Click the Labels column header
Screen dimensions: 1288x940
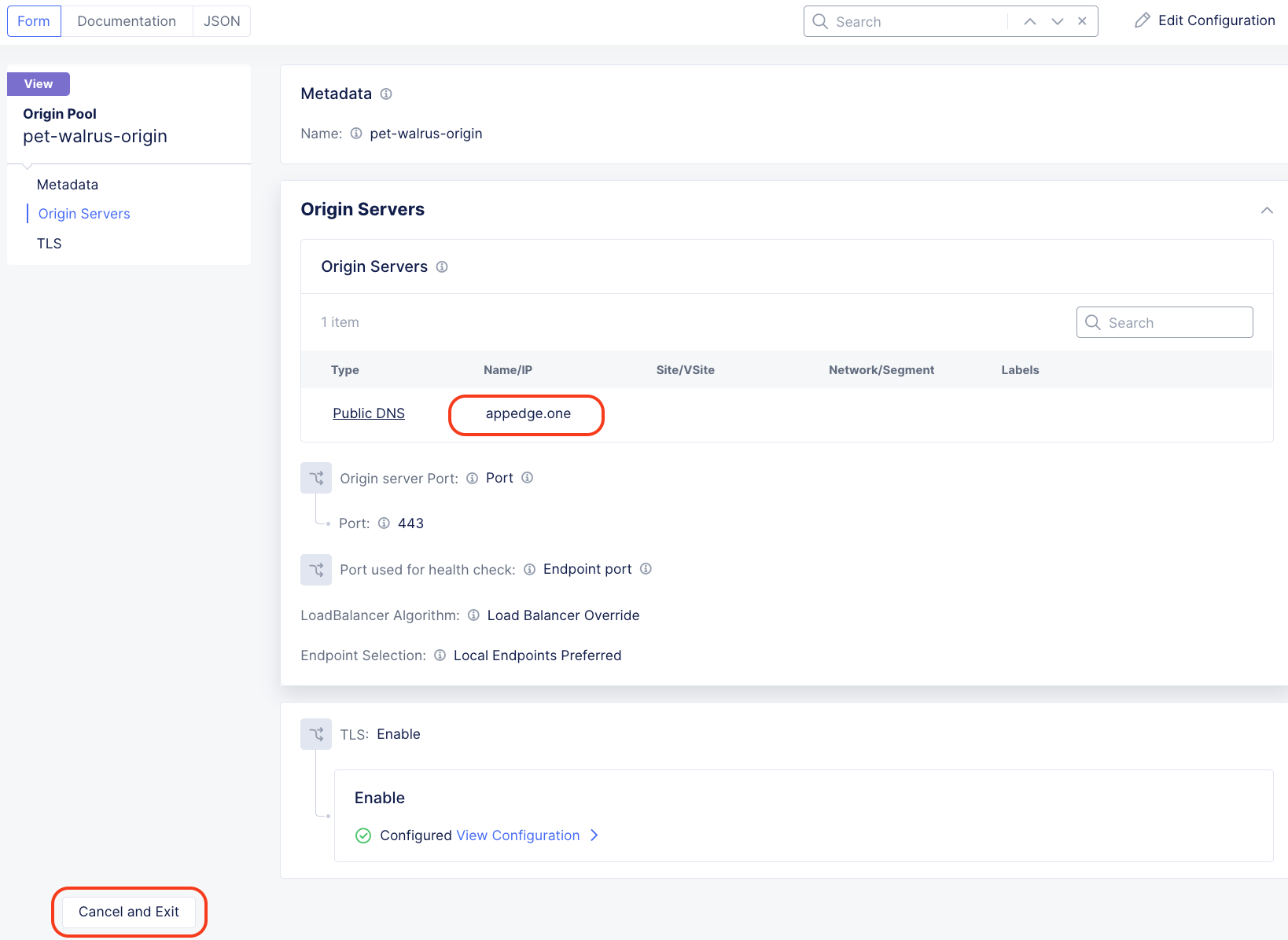click(x=1020, y=370)
